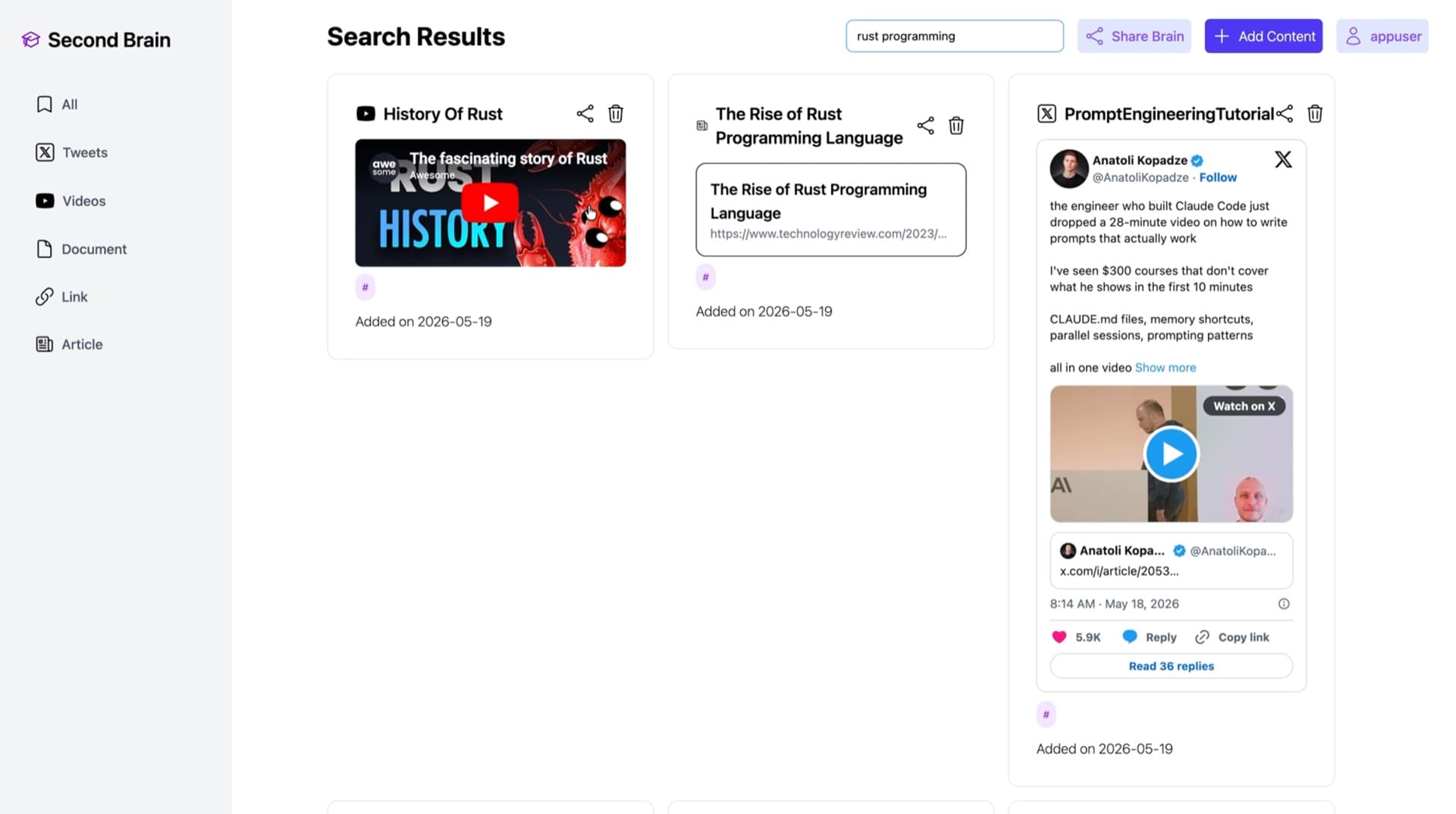Click the Reply button on the tweet

click(x=1150, y=637)
